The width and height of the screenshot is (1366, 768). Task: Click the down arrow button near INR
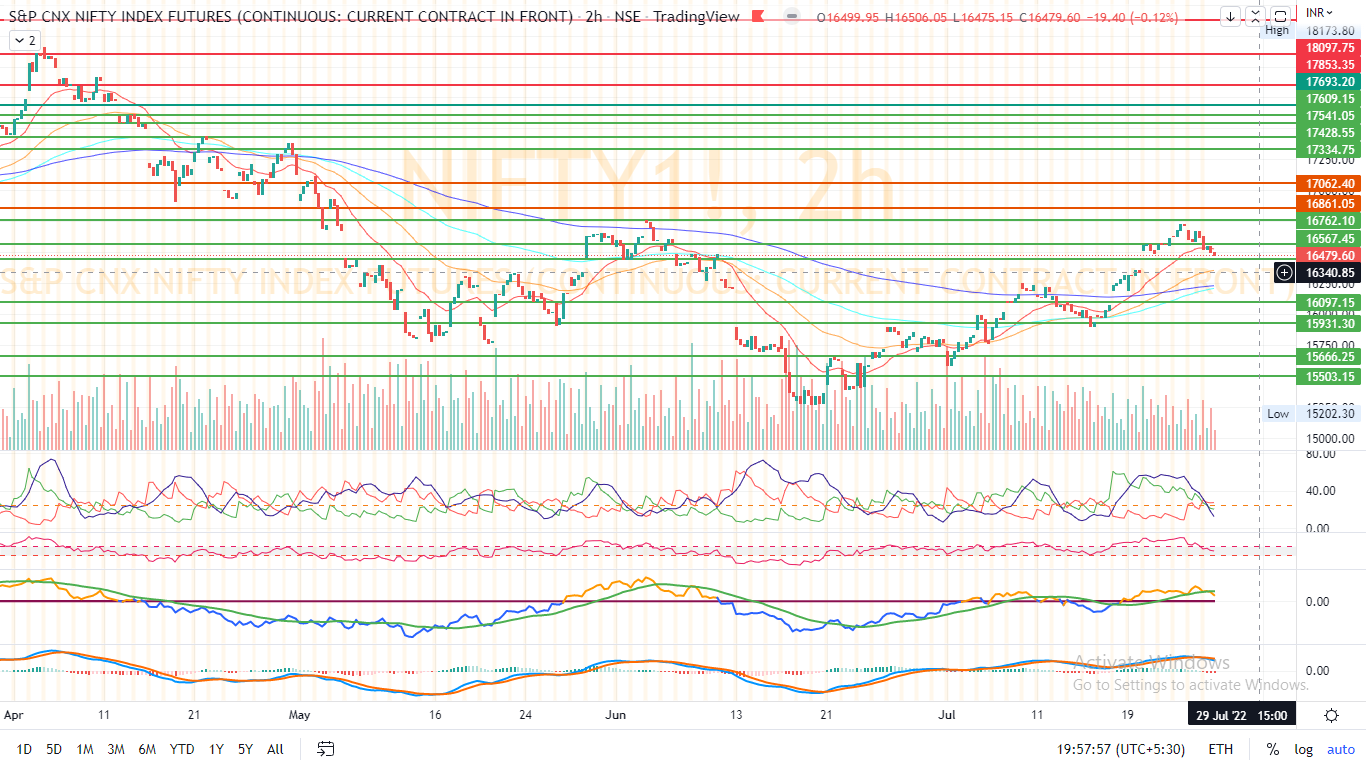pyautogui.click(x=1229, y=16)
